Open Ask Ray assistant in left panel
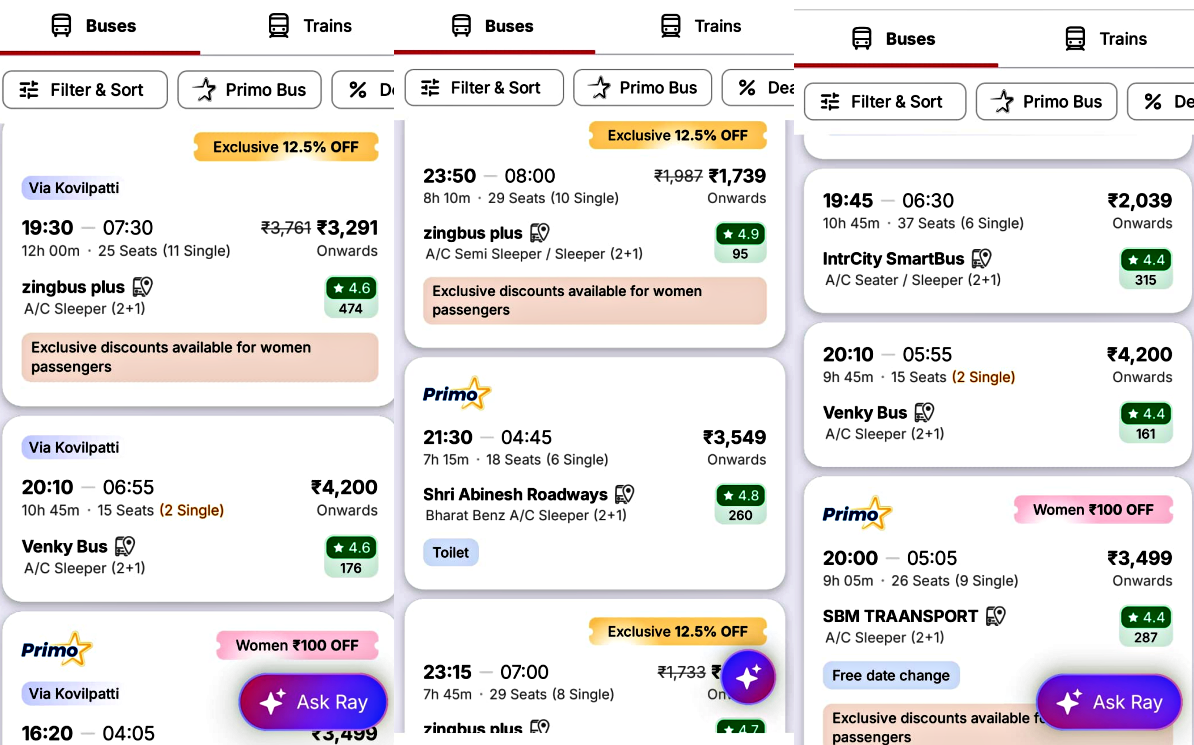Viewport: 1194px width, 745px height. pyautogui.click(x=313, y=702)
